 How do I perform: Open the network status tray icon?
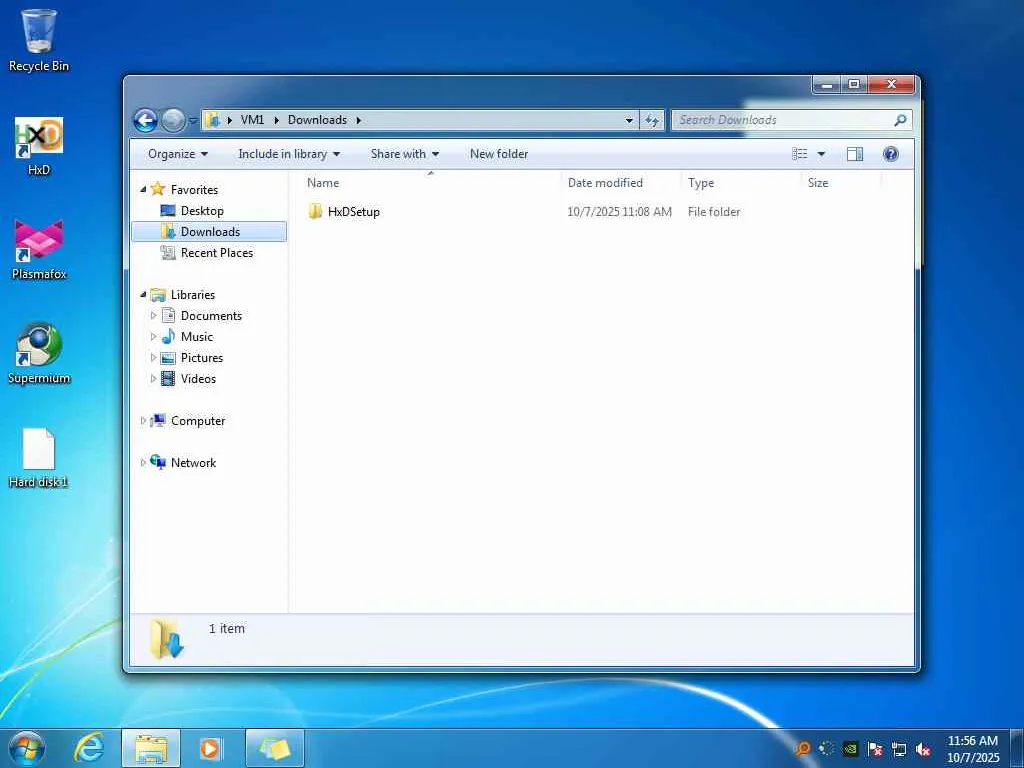pyautogui.click(x=899, y=749)
